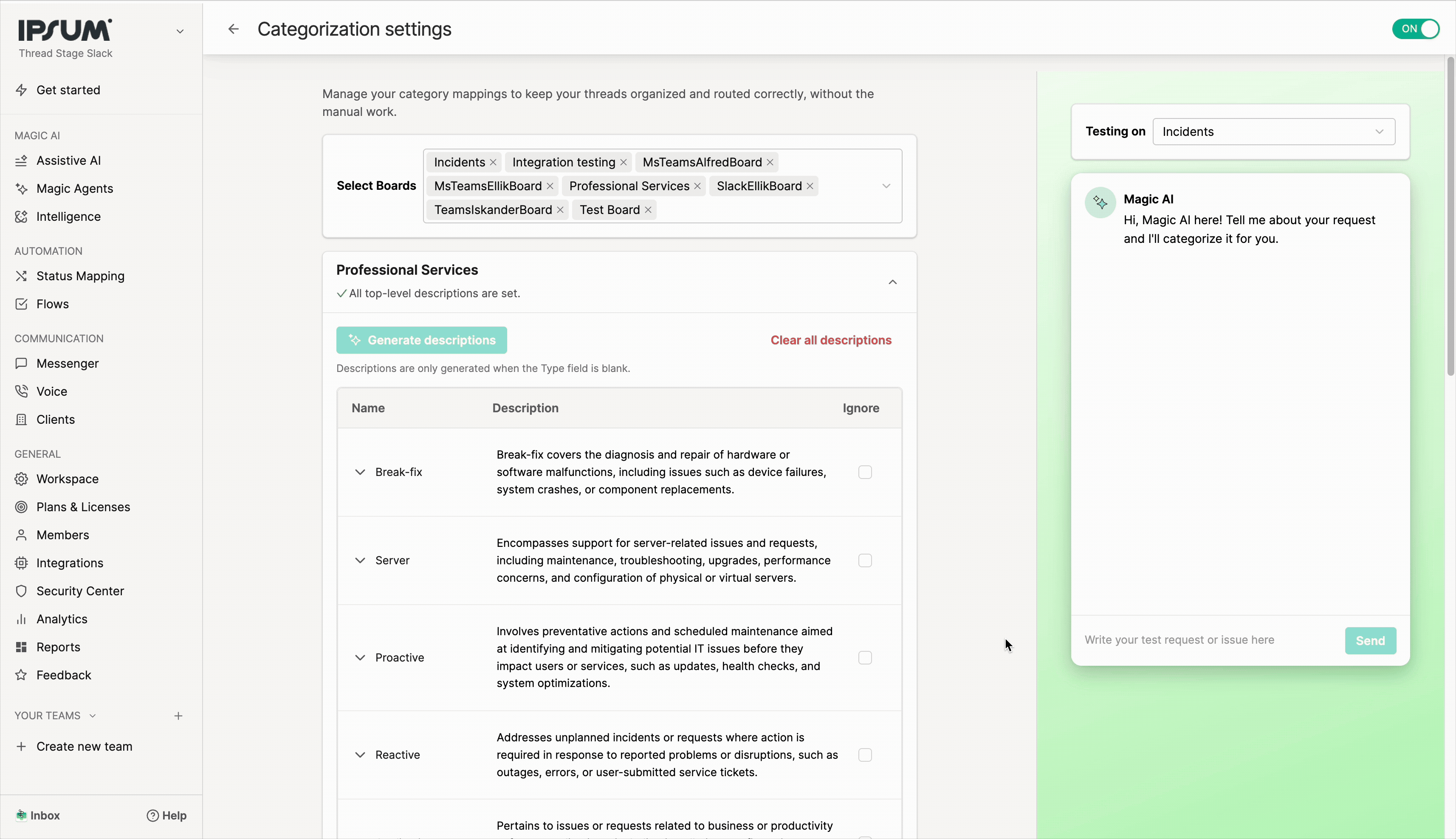Screen dimensions: 1456x839
Task: Click the Proactive description text
Action: click(665, 657)
